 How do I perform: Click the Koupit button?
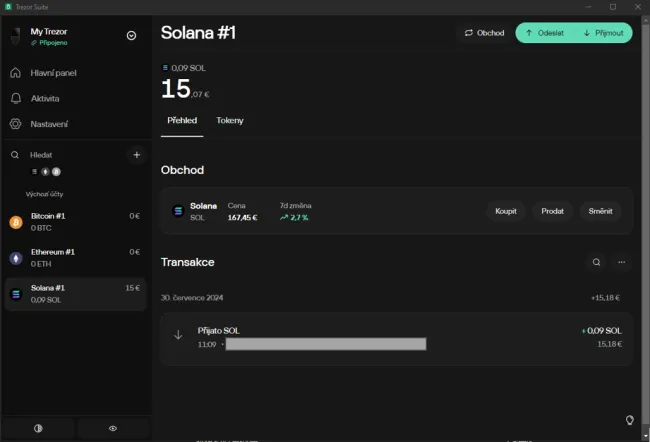506,211
